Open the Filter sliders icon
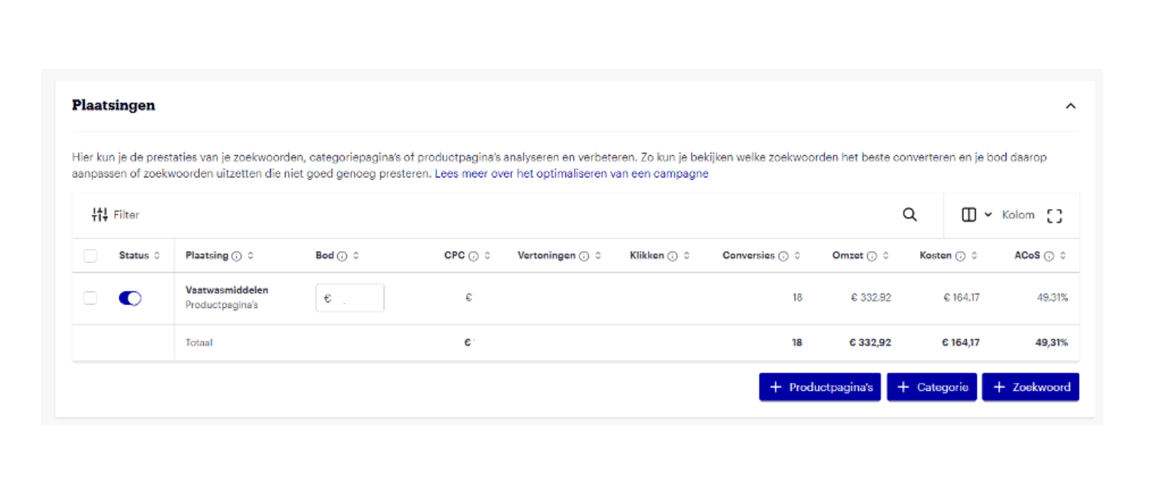Image resolution: width=1152 pixels, height=493 pixels. pos(99,215)
